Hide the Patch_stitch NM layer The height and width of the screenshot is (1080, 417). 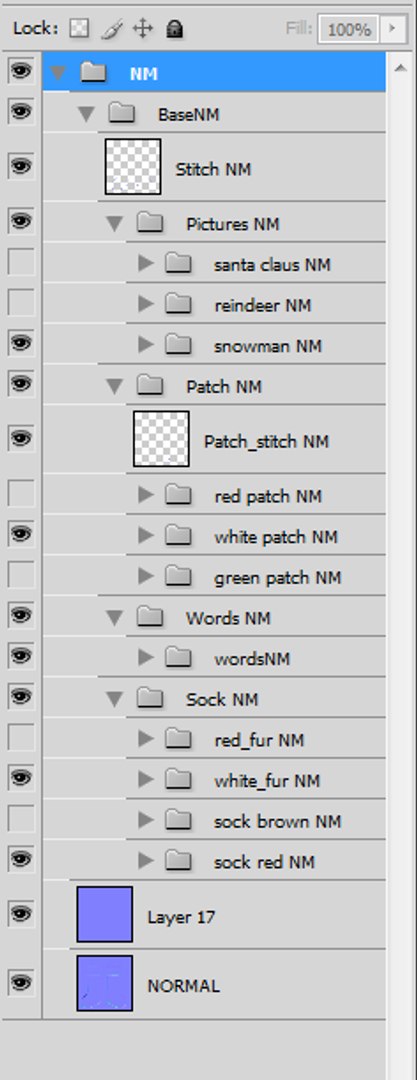pos(21,438)
